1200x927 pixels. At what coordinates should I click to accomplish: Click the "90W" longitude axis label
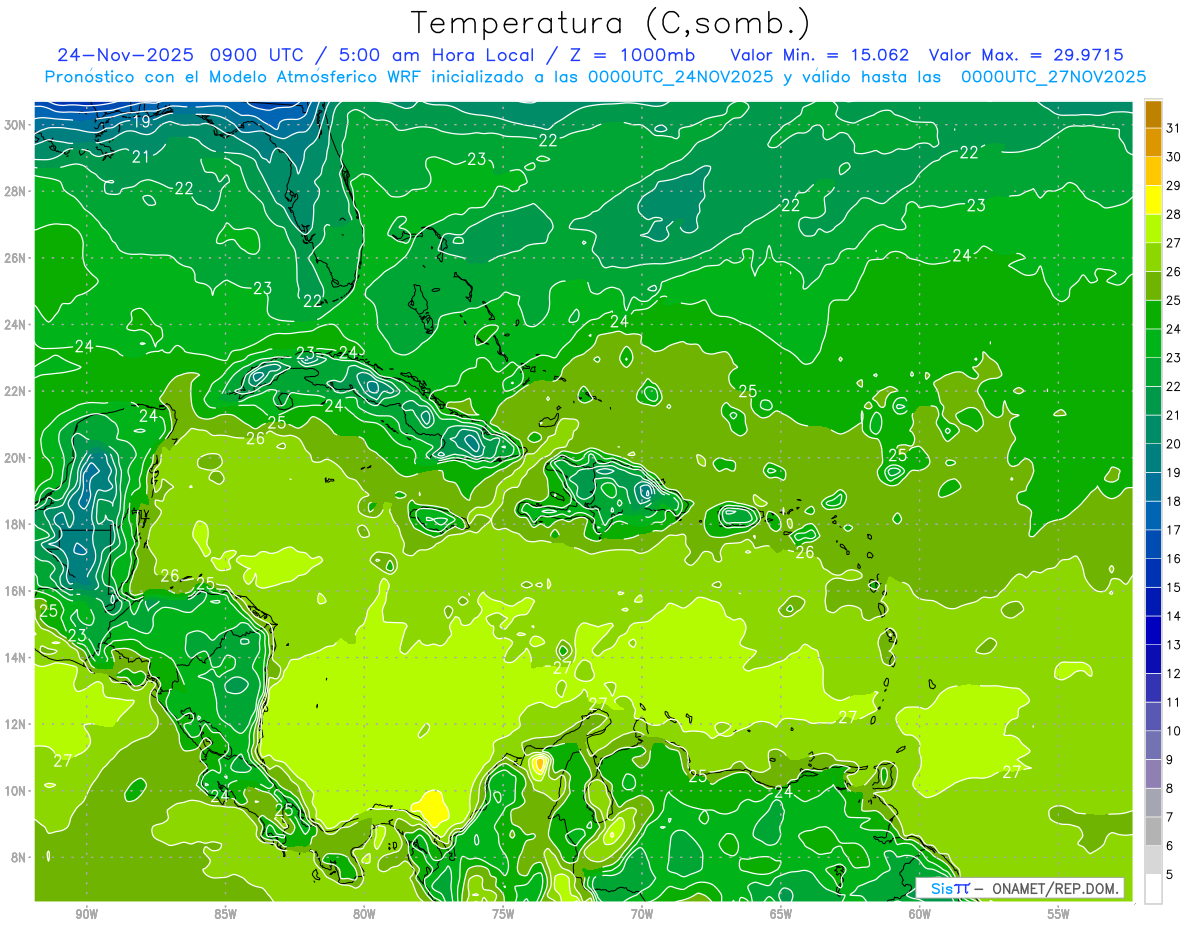pyautogui.click(x=86, y=914)
